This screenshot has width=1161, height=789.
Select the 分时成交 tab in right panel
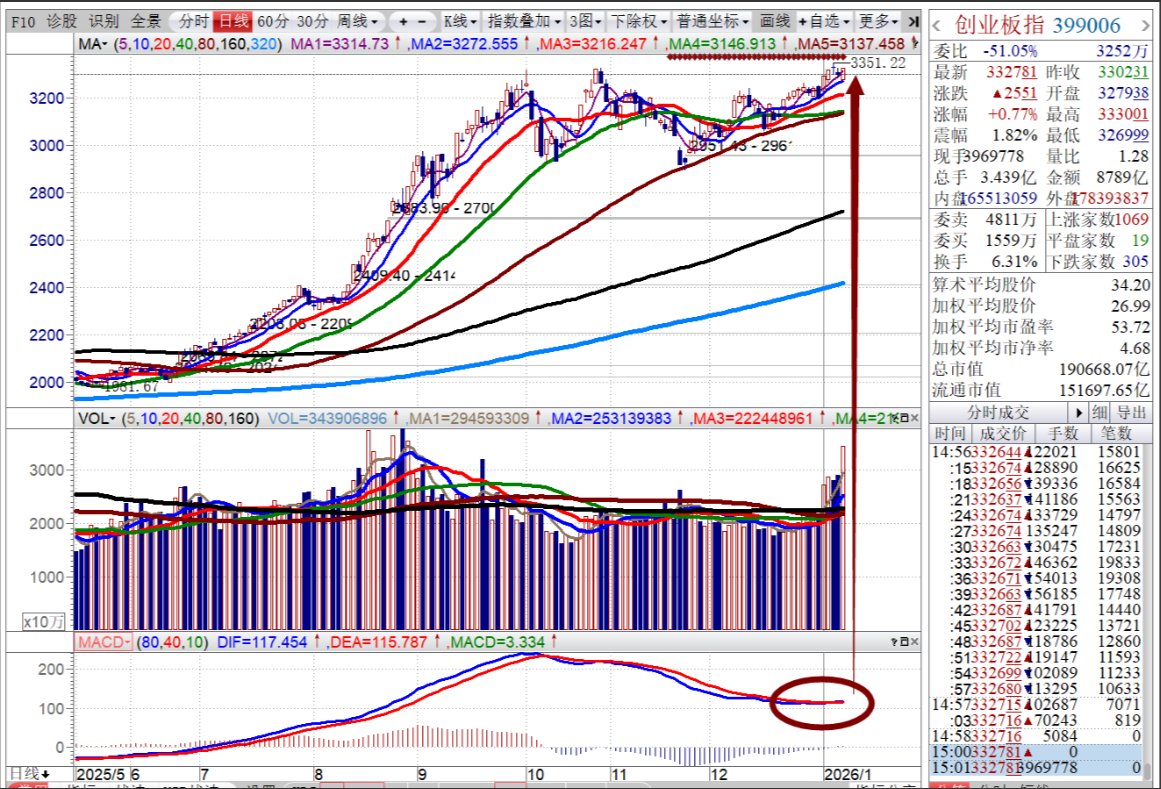pyautogui.click(x=997, y=412)
